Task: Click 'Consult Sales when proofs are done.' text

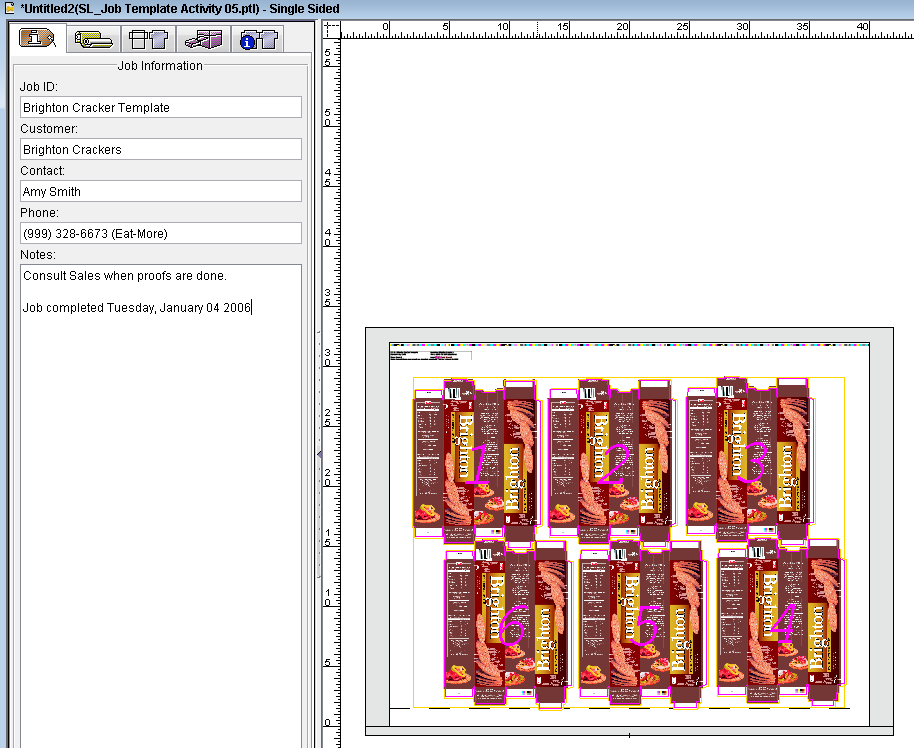Action: click(125, 276)
